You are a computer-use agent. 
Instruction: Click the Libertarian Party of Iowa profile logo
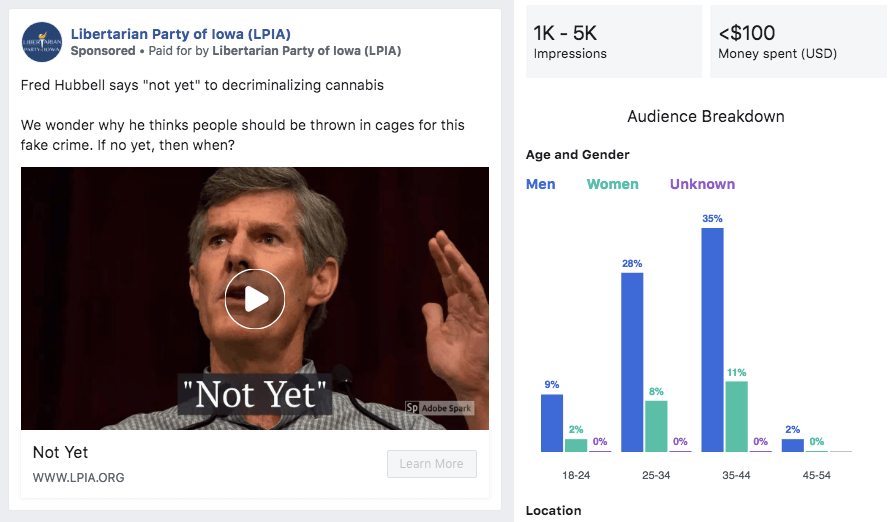coord(42,42)
